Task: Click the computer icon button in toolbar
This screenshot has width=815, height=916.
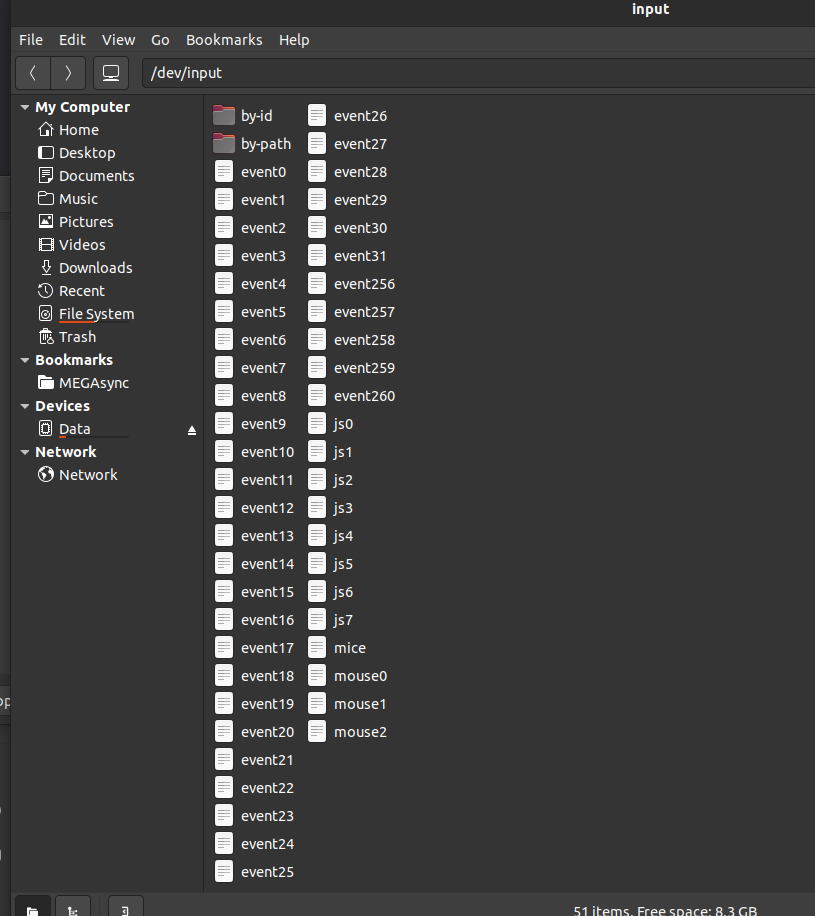Action: pos(111,73)
